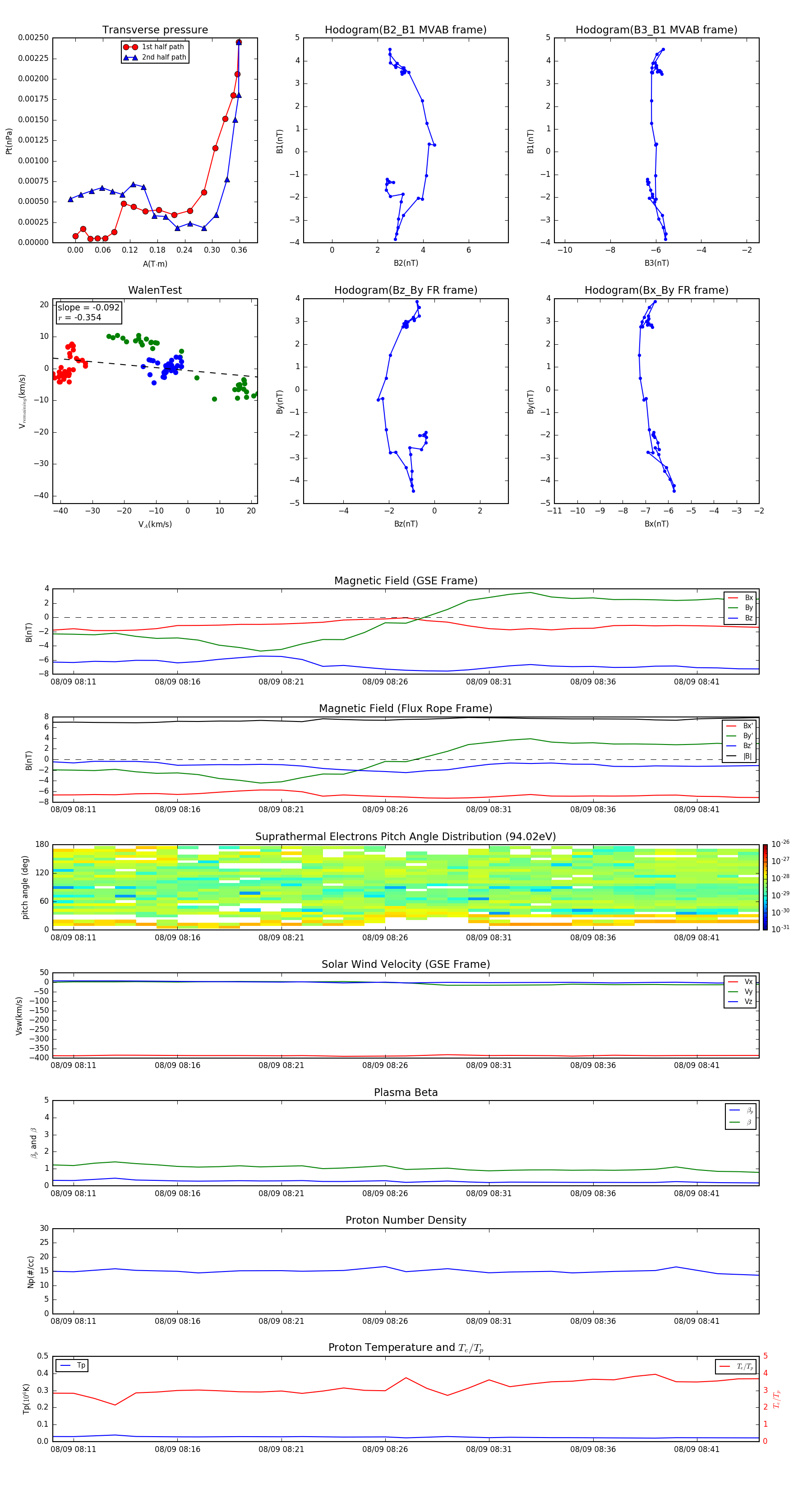Click the |B| legend entry in flux rope panel
812x1489 pixels.
tap(739, 756)
